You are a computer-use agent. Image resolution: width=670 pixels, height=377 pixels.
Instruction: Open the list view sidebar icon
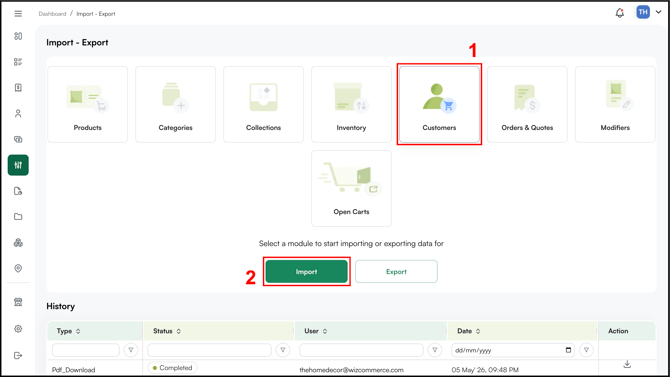(x=18, y=62)
